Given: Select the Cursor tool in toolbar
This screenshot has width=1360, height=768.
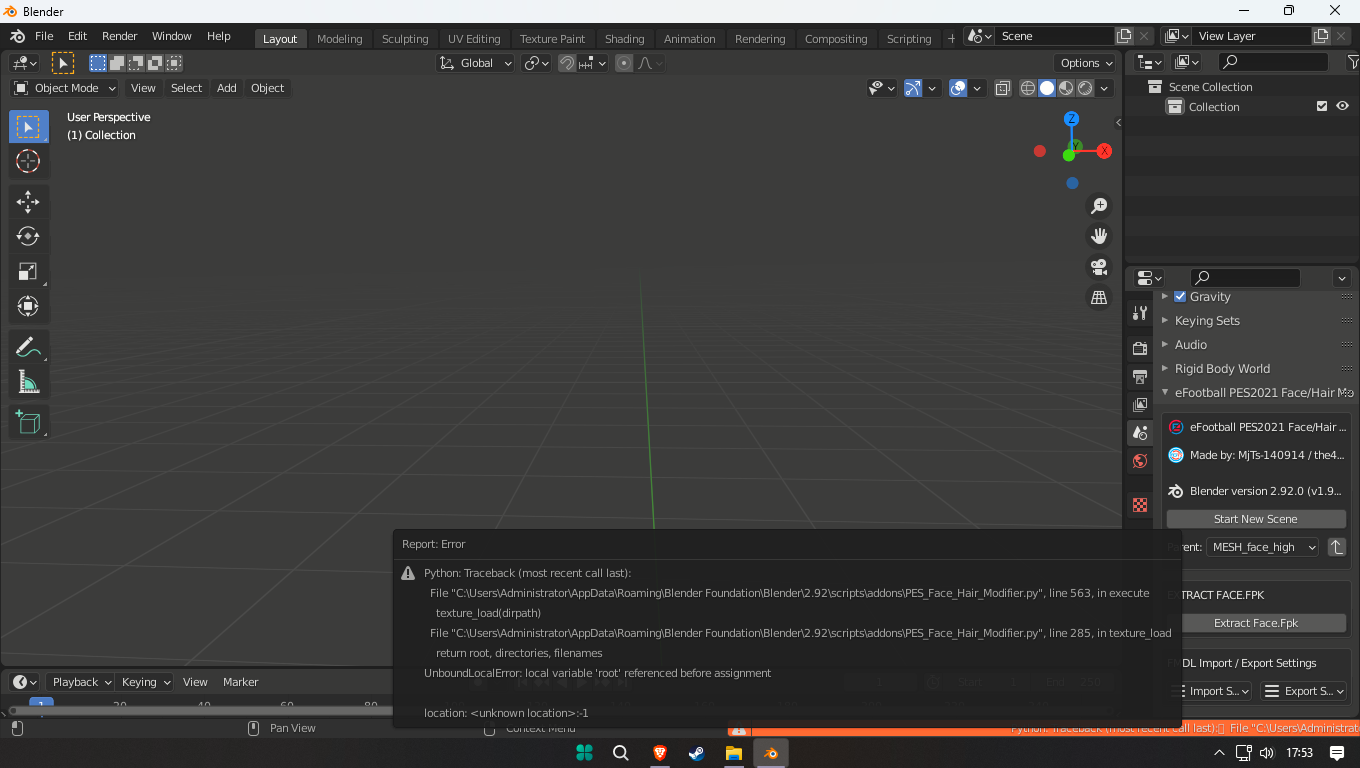Looking at the screenshot, I should point(28,161).
